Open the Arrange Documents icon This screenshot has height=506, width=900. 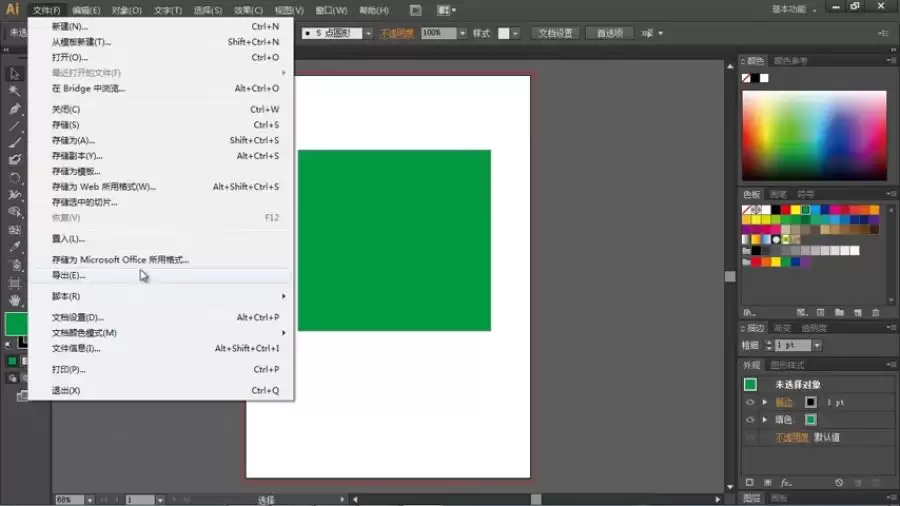(446, 10)
